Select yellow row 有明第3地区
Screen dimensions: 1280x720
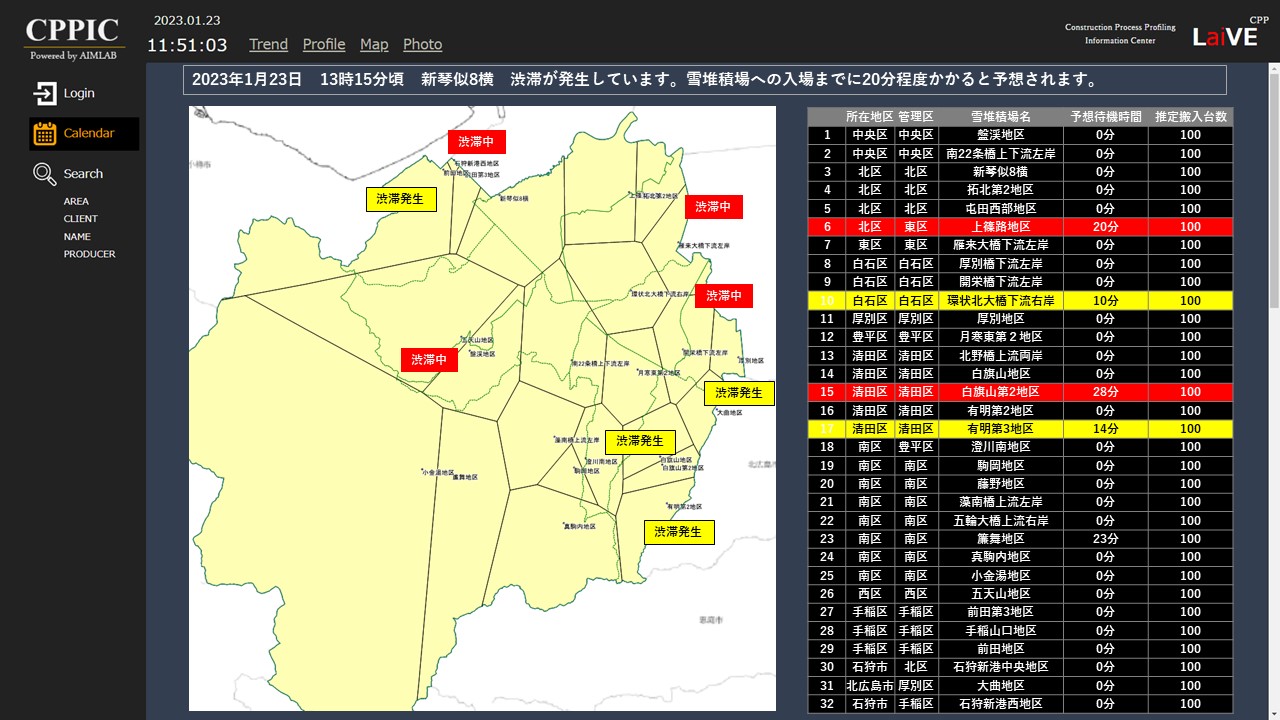(1000, 429)
